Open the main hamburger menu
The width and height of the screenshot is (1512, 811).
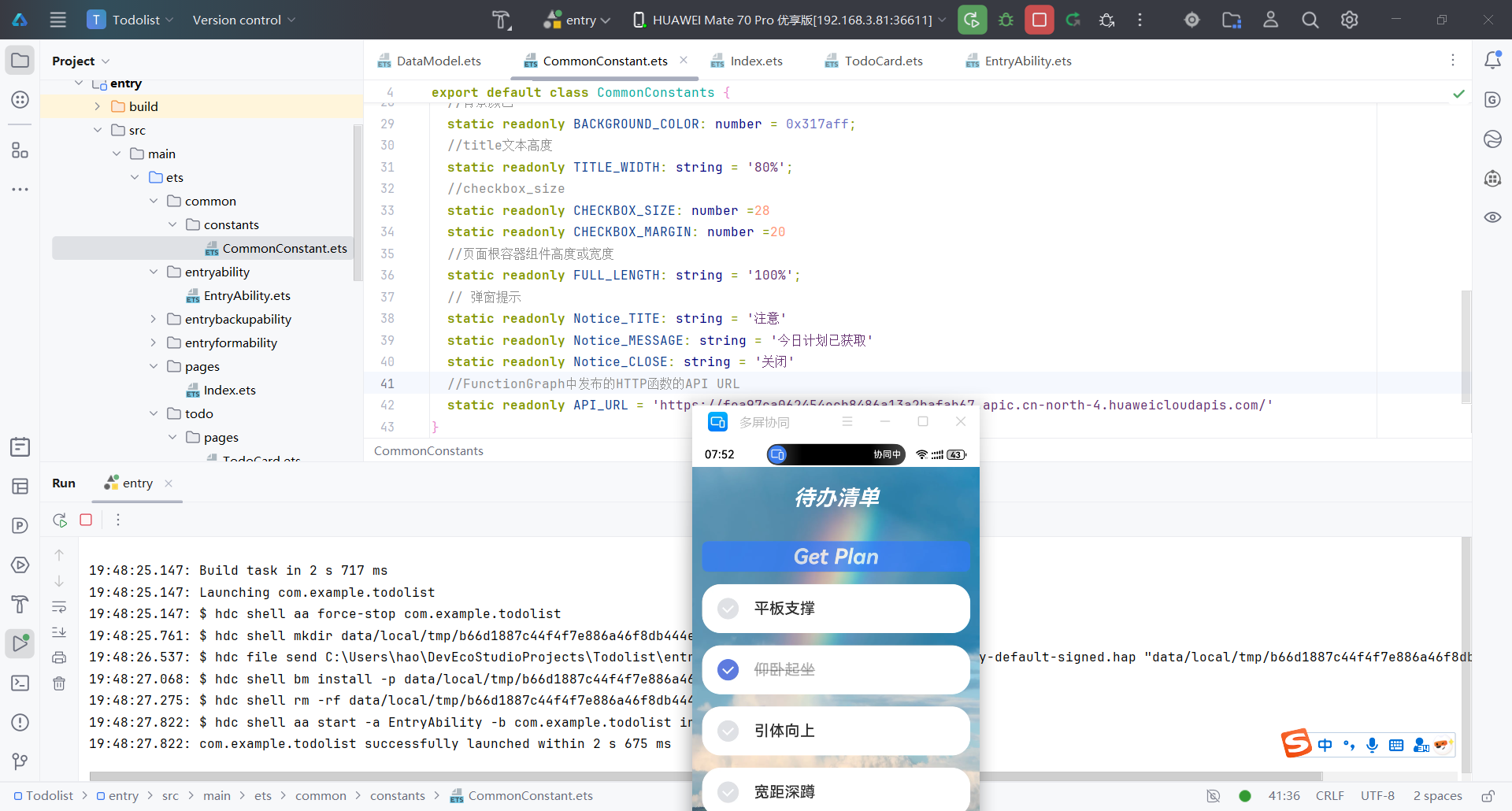58,20
